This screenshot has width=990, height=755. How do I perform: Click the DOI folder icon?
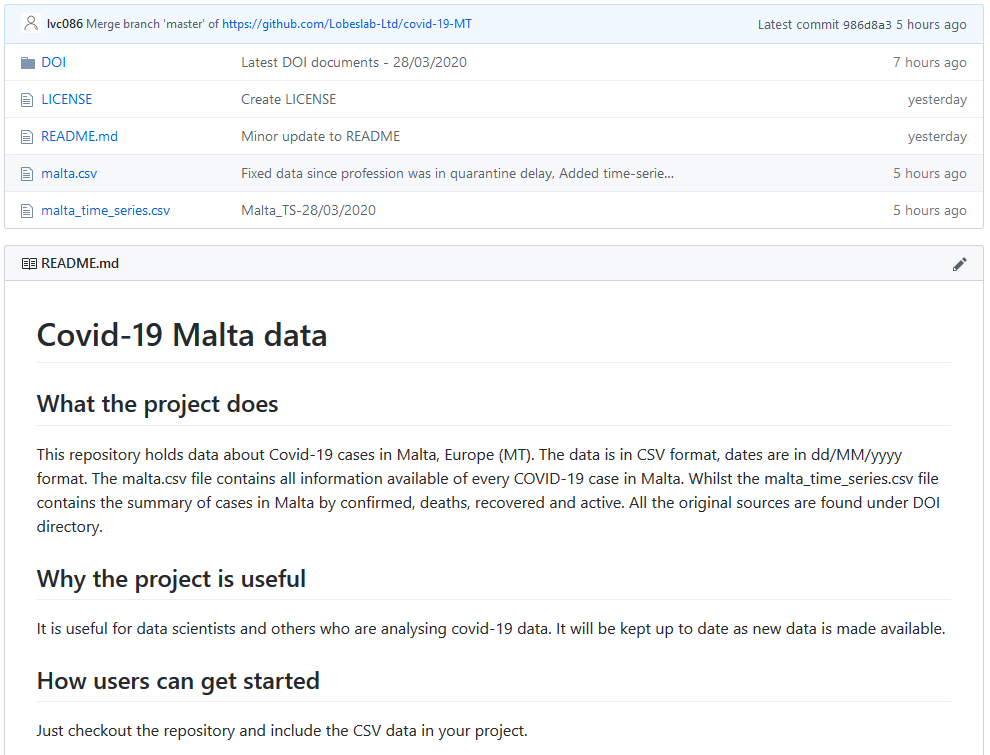click(x=28, y=63)
